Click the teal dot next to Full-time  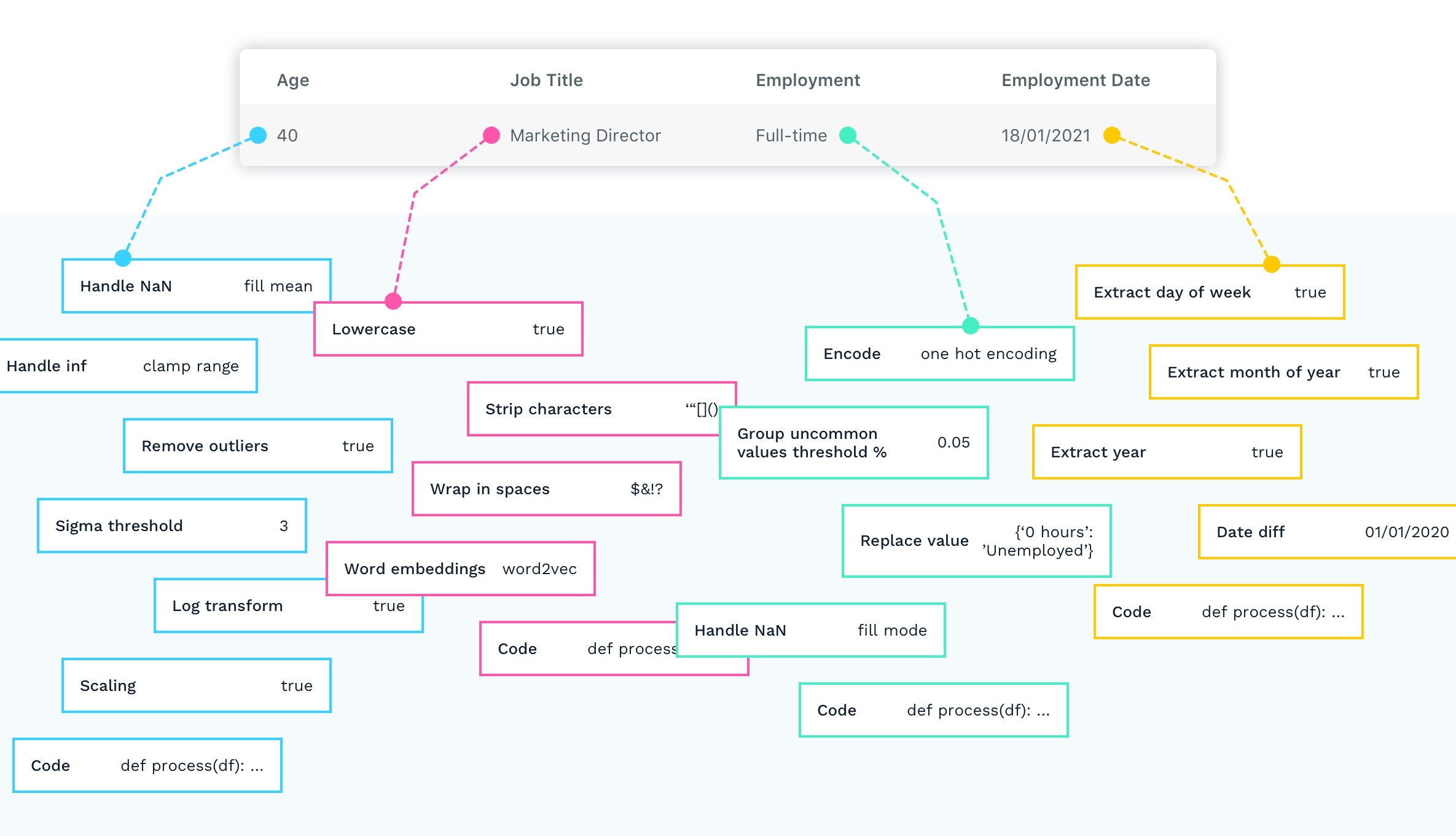pyautogui.click(x=848, y=135)
